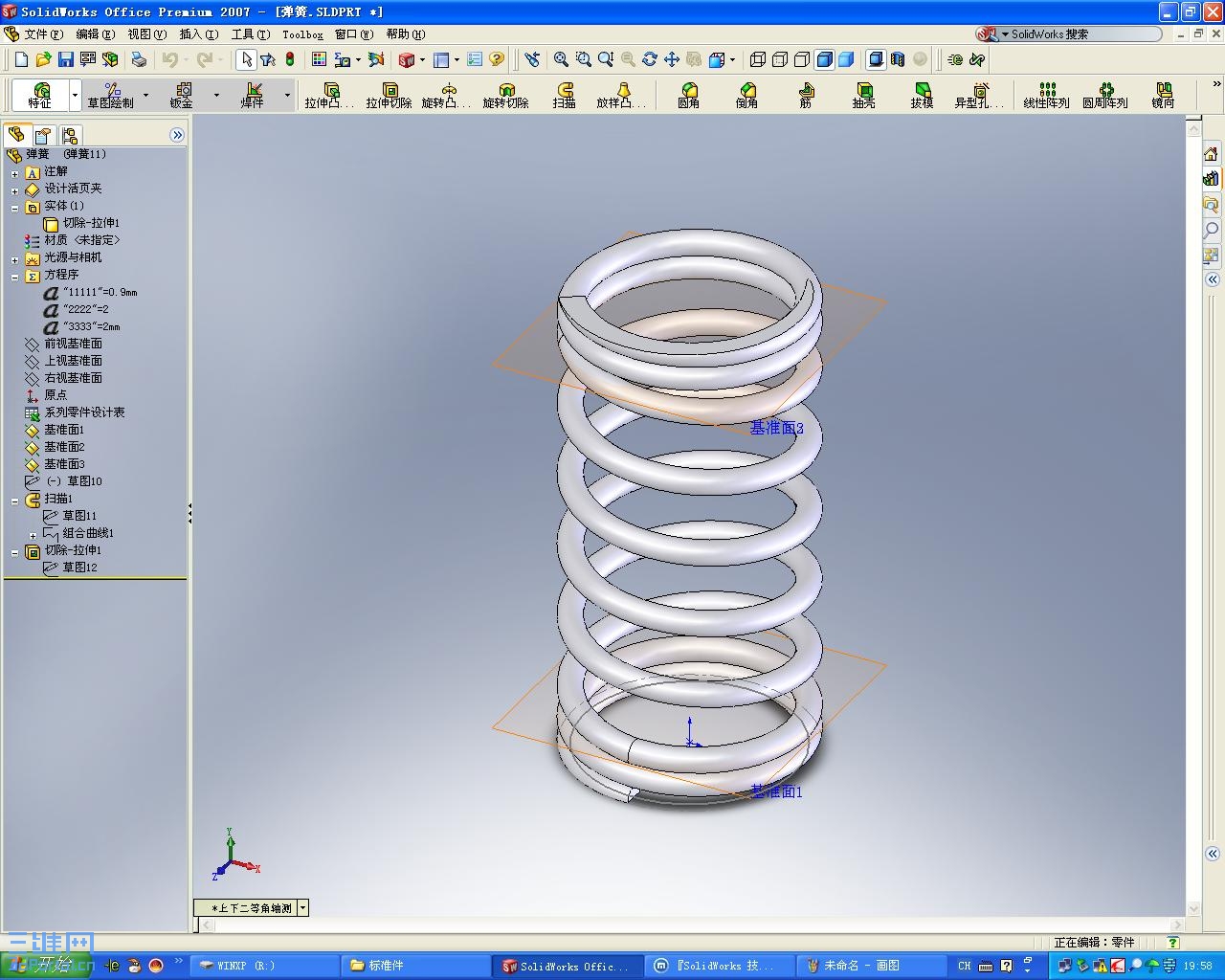
Task: Click the Revolved Boss (旋转凸) tool
Action: point(447,96)
